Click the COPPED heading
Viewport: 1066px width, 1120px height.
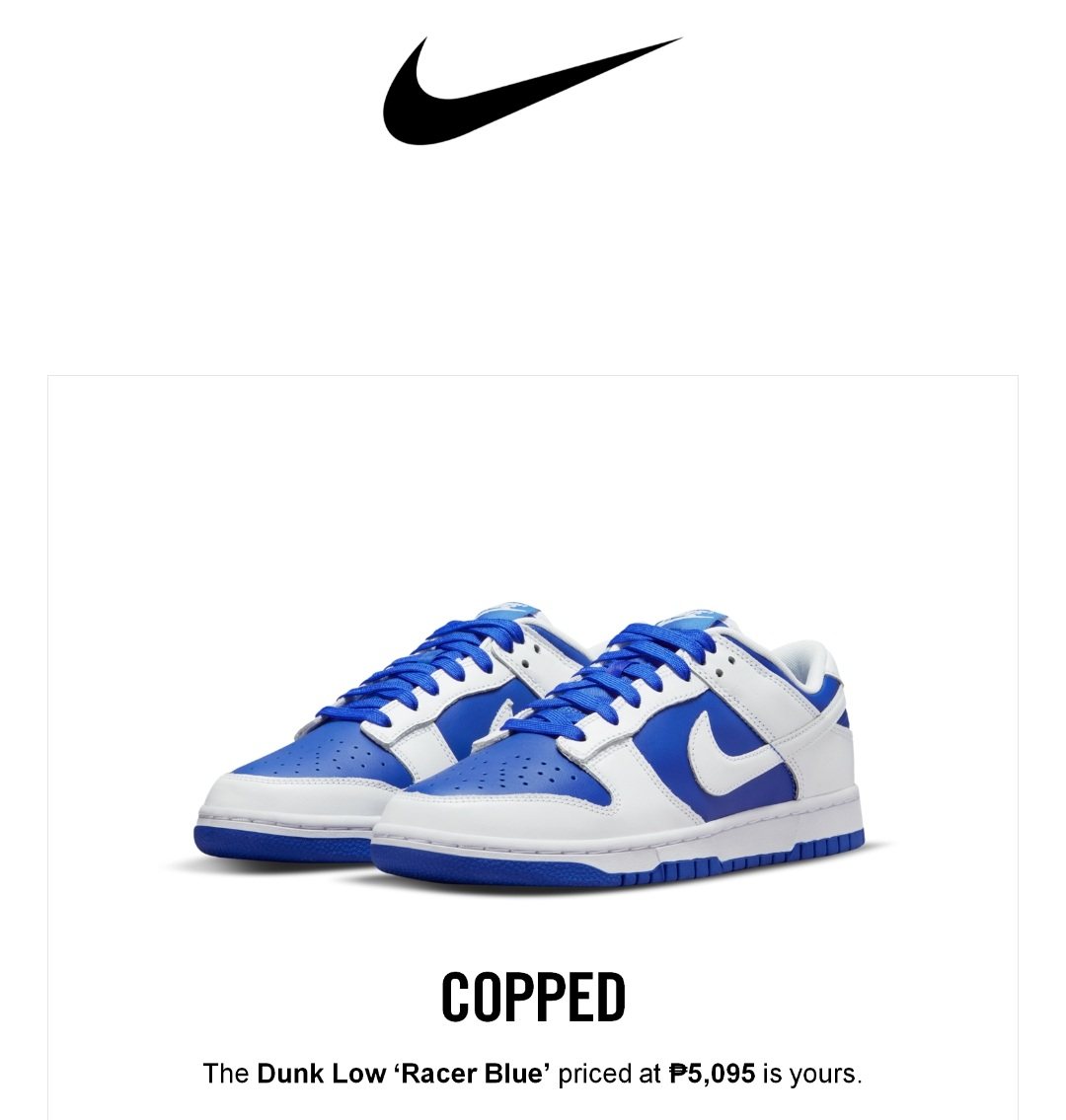(533, 997)
